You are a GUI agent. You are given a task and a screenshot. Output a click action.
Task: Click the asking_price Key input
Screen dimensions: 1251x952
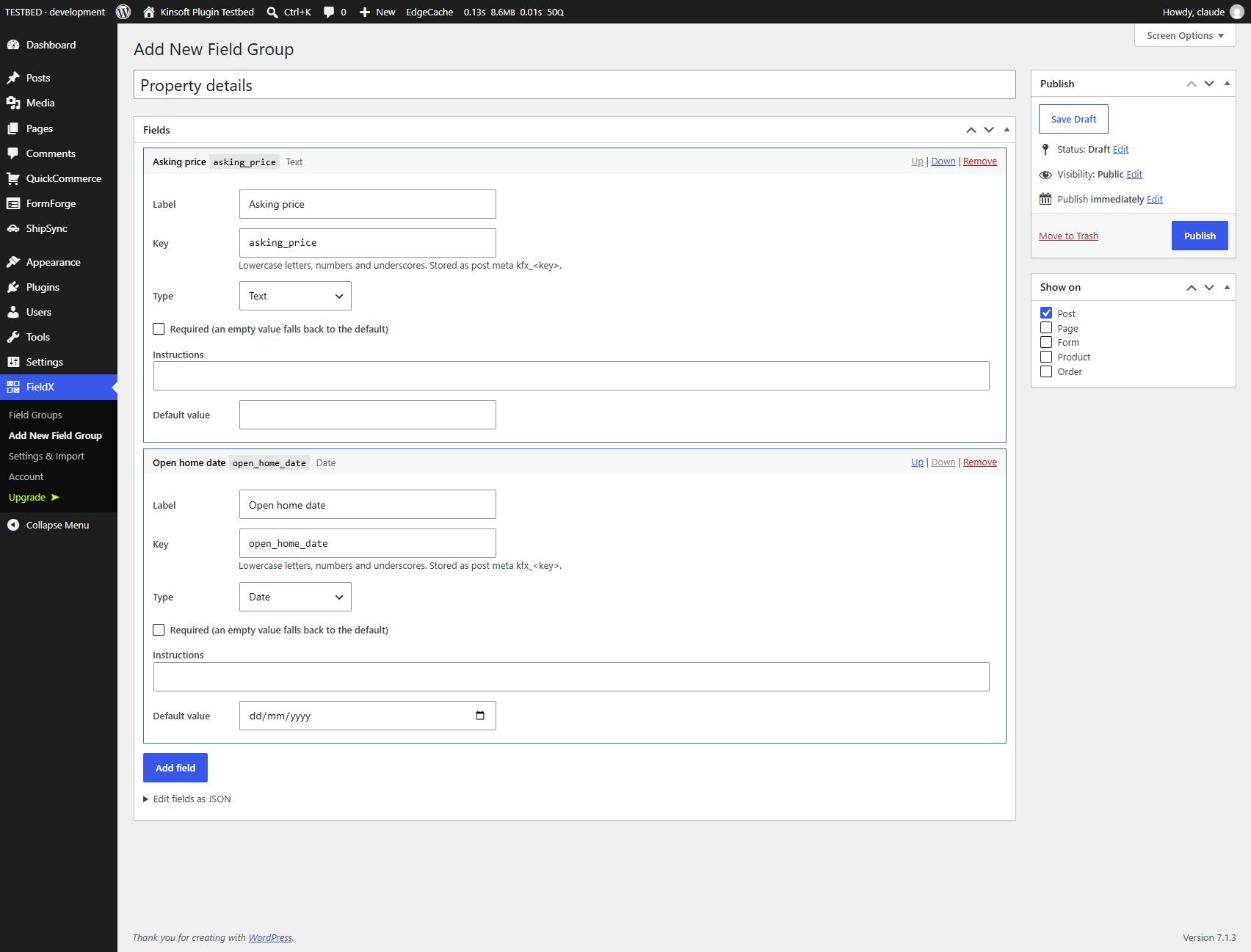point(367,243)
